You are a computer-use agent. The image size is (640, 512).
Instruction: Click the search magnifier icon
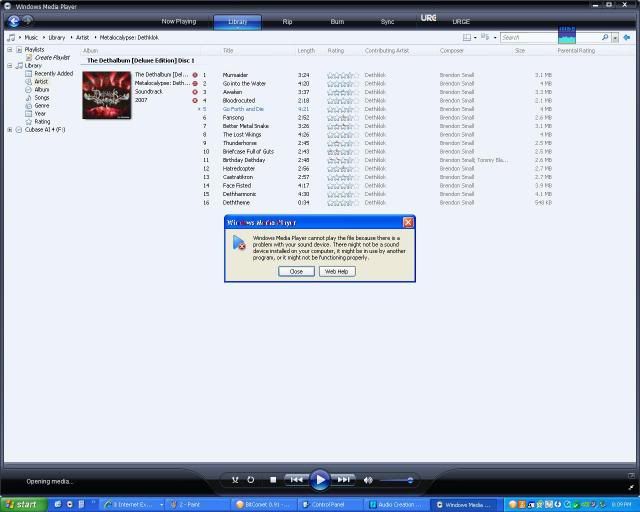pyautogui.click(x=605, y=38)
